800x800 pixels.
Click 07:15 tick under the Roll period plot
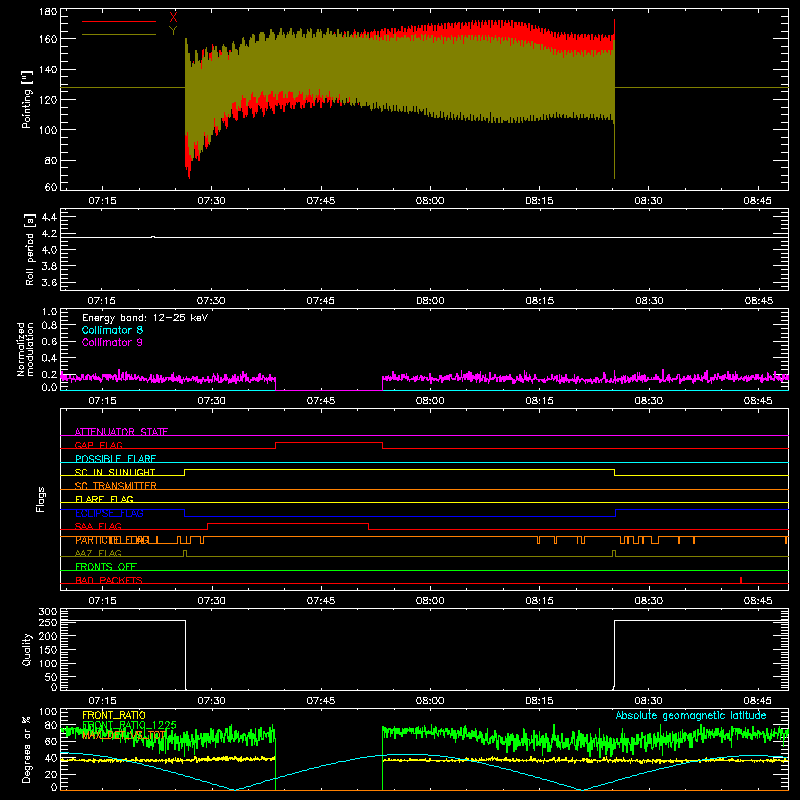pyautogui.click(x=102, y=301)
